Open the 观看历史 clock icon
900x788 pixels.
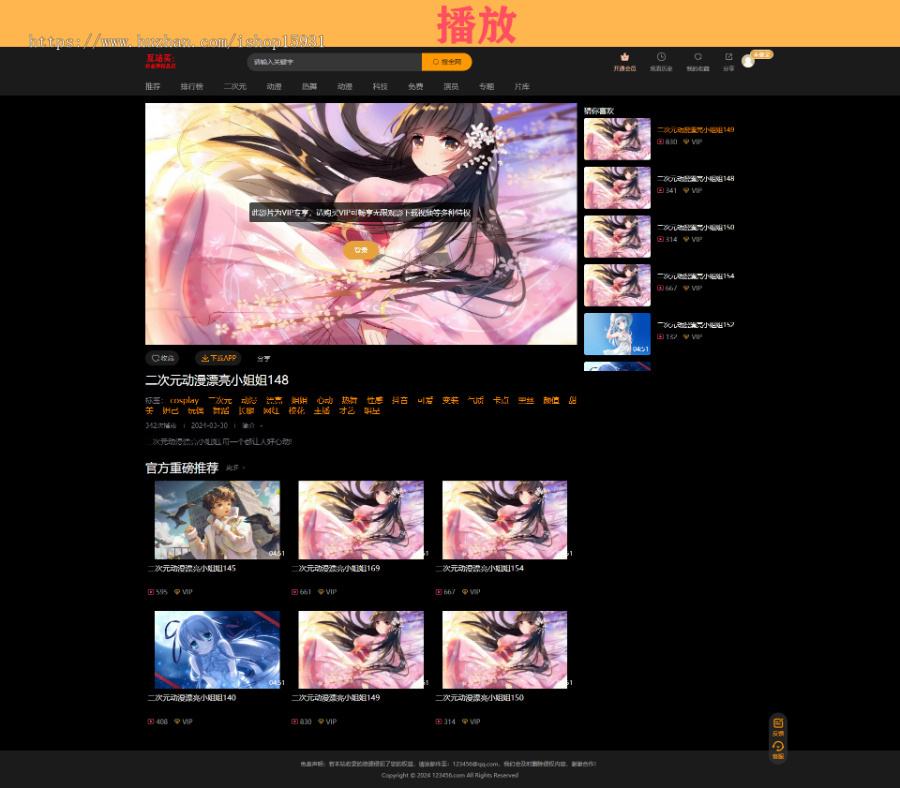[x=661, y=57]
